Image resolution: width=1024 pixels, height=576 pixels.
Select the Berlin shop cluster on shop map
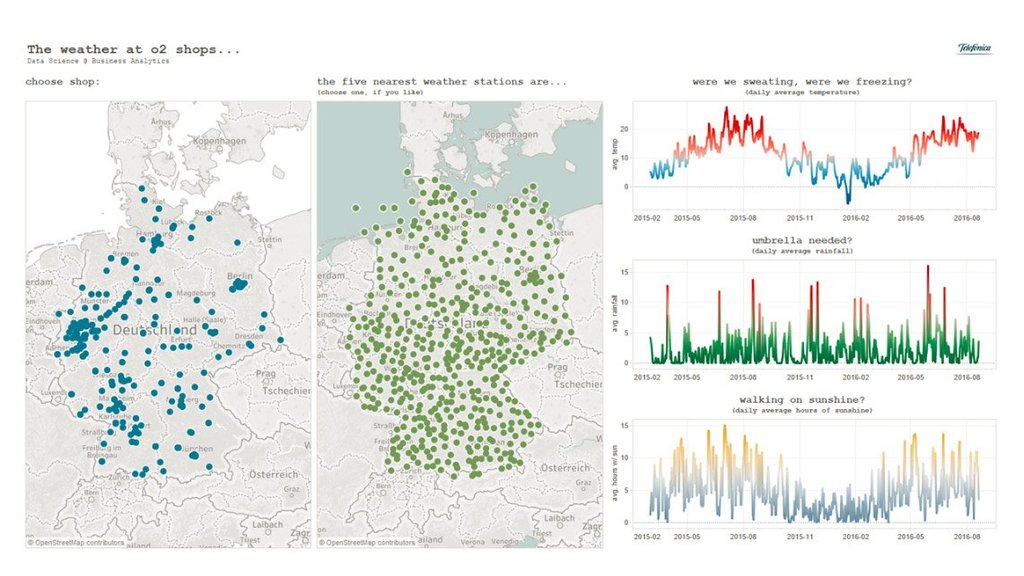pyautogui.click(x=238, y=285)
